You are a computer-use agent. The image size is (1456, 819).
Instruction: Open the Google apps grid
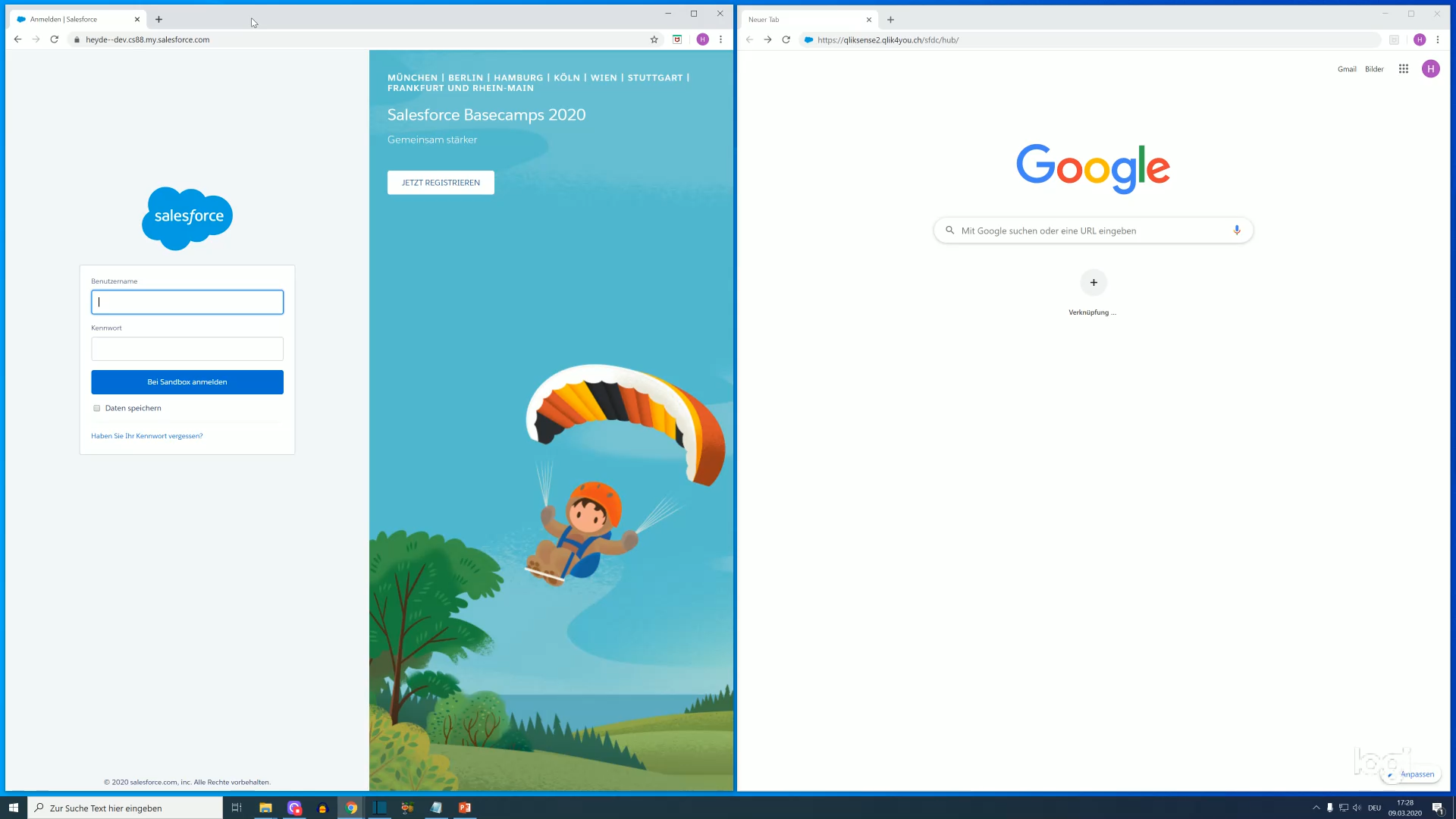click(x=1404, y=69)
